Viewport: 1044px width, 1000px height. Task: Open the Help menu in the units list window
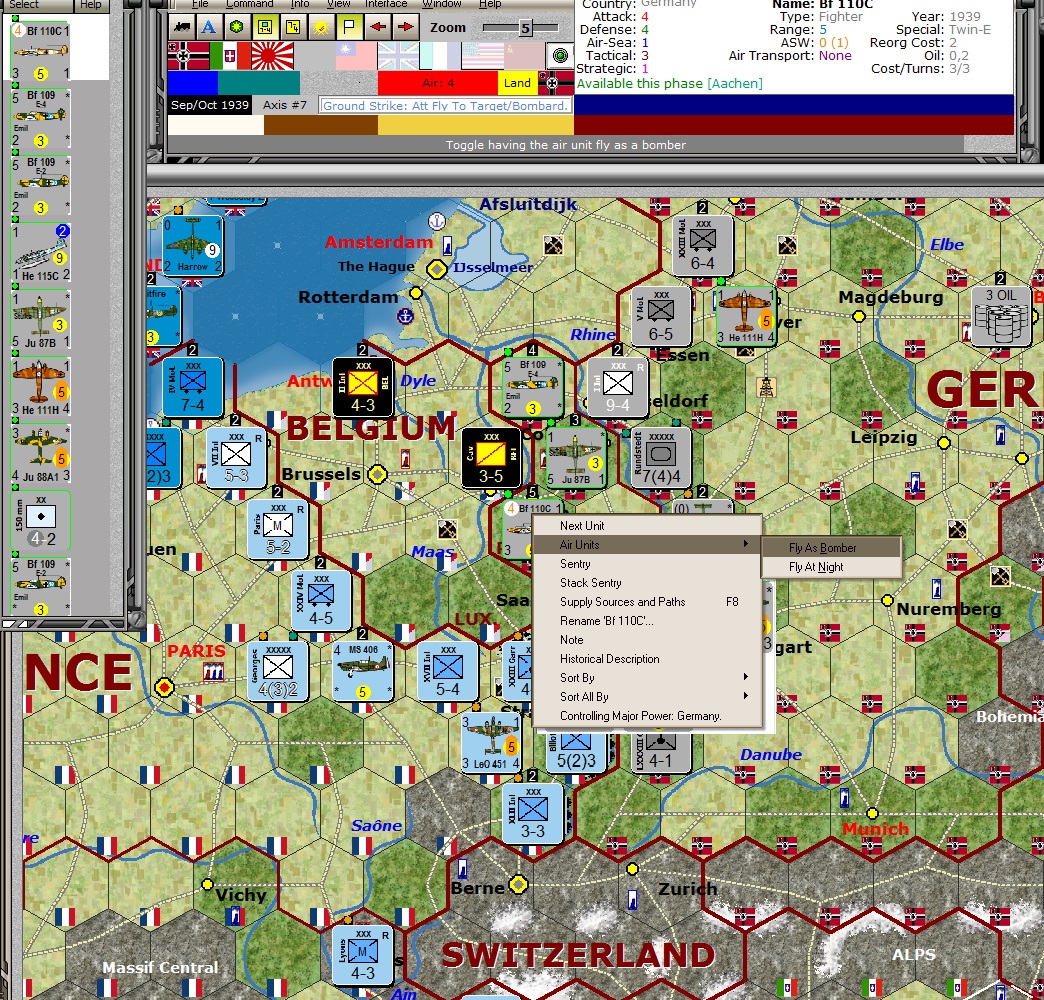(91, 5)
